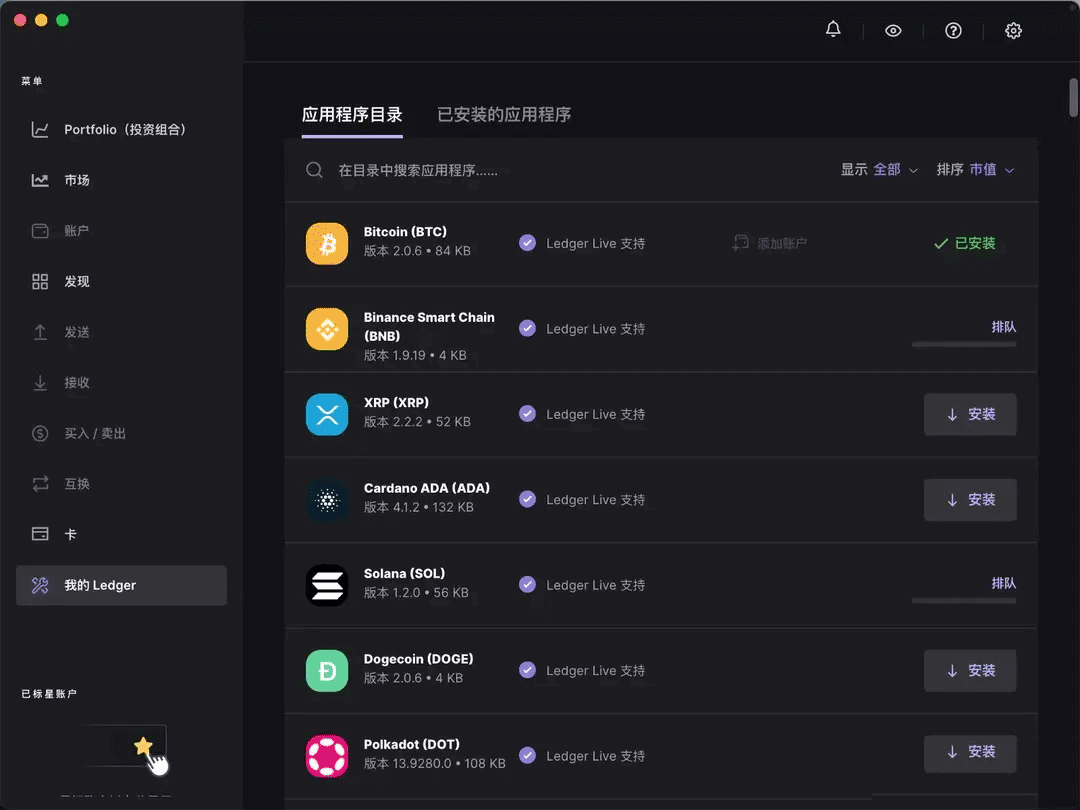Open 互换 (swap) from the sidebar
The width and height of the screenshot is (1080, 810).
pyautogui.click(x=40, y=483)
